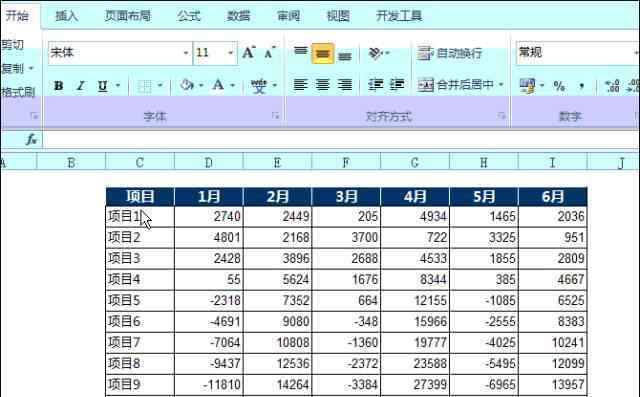The width and height of the screenshot is (640, 397).
Task: Switch to the 插入 ribbon tab
Action: (67, 16)
